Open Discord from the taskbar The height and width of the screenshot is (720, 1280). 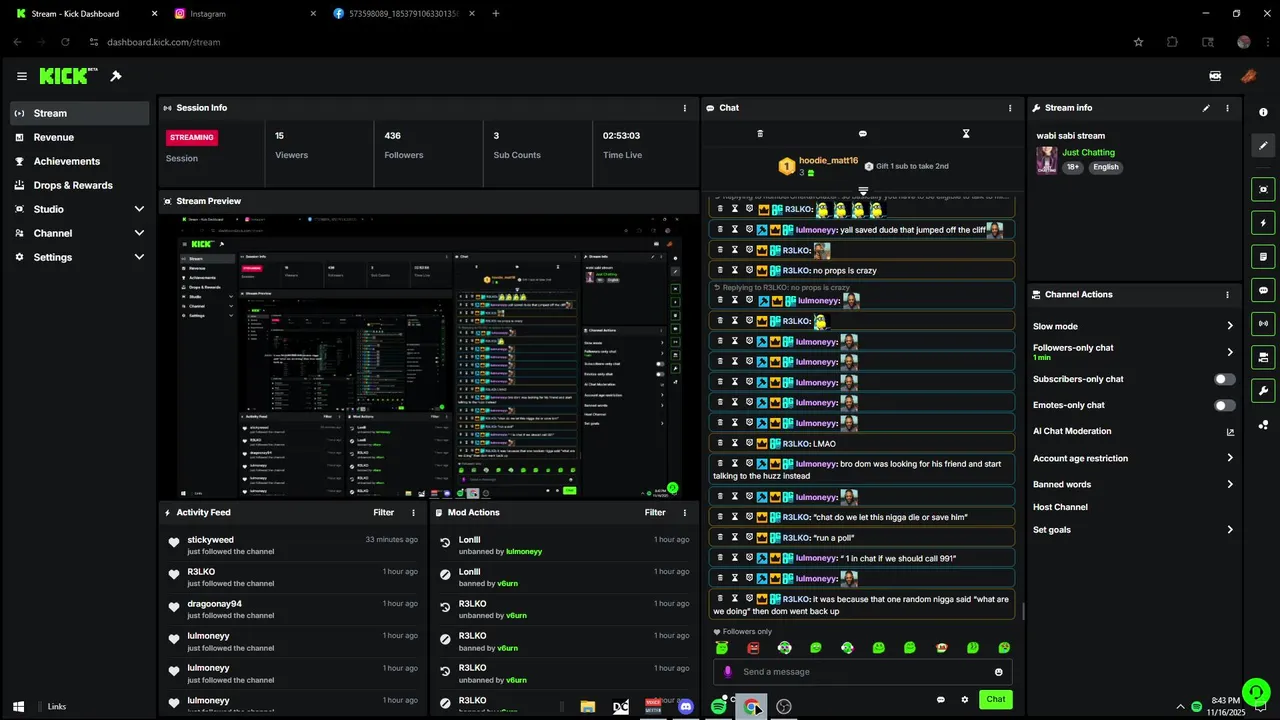[x=686, y=707]
